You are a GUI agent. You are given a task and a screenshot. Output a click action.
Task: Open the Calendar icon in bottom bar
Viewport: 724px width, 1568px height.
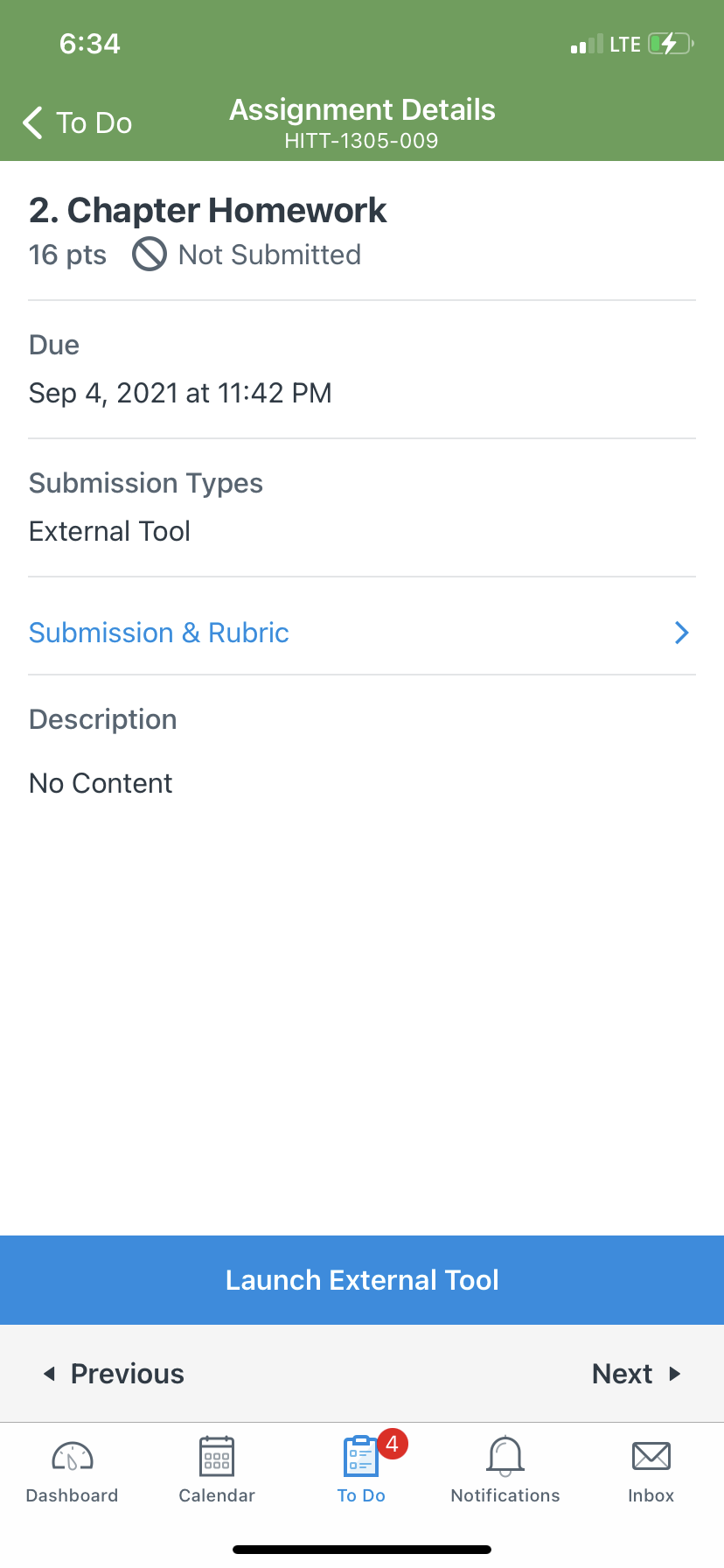[217, 1456]
